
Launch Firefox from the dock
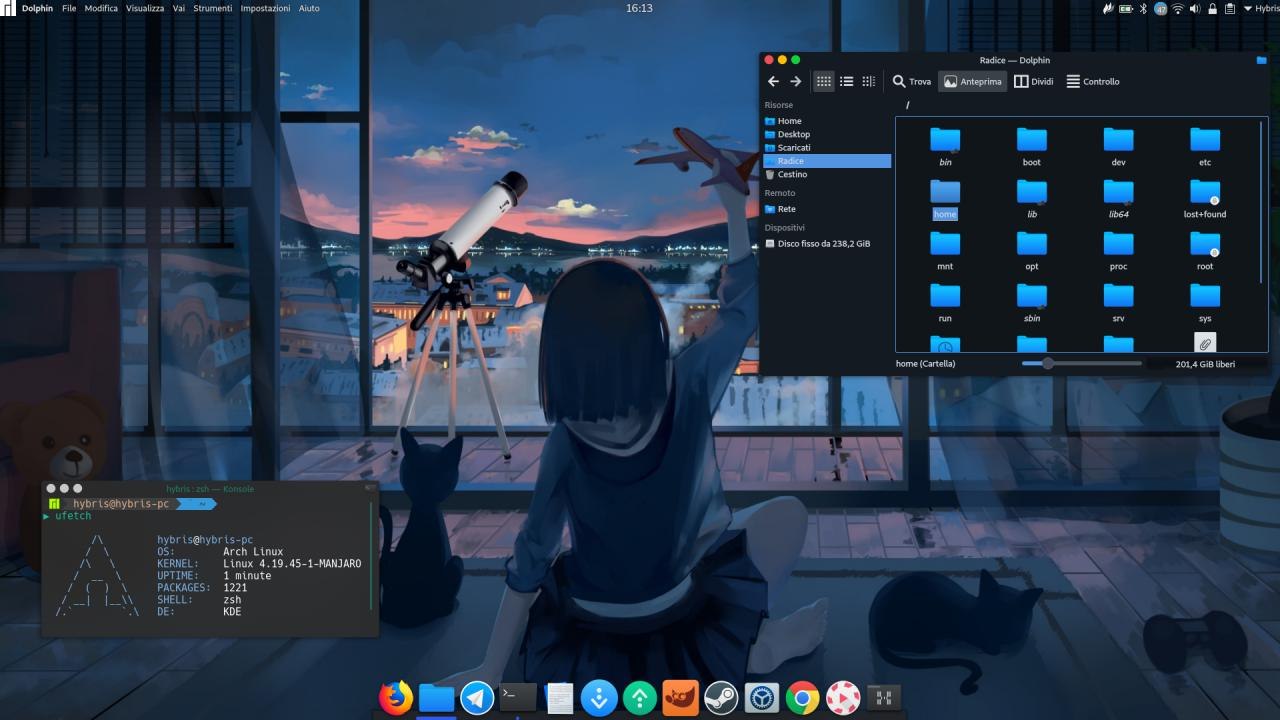point(396,697)
